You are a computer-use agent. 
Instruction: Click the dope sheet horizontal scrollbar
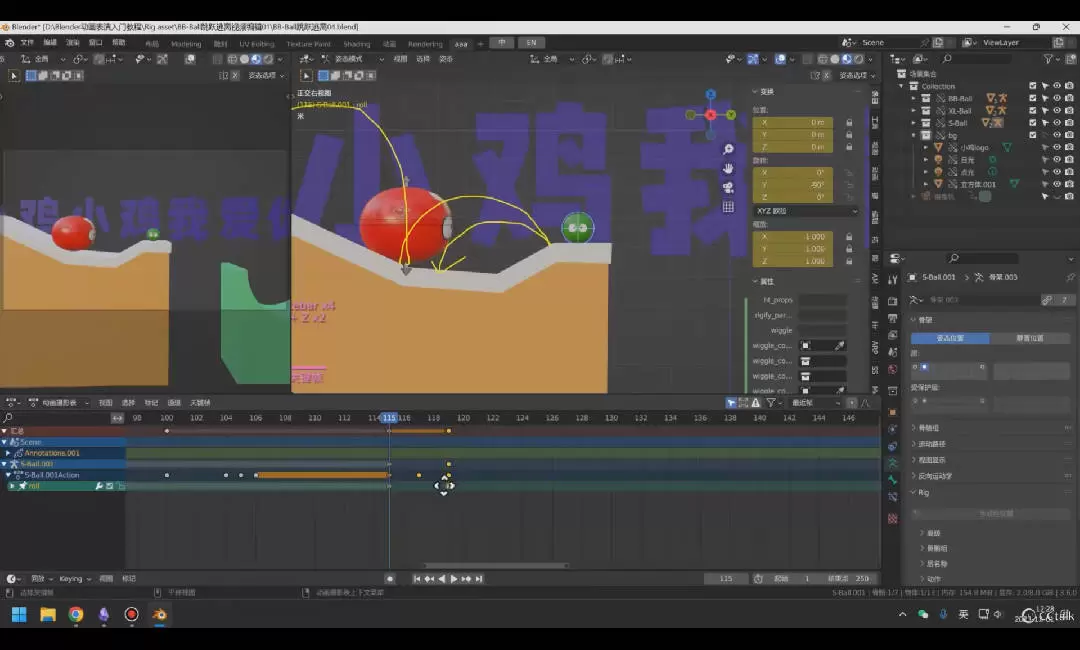pos(496,566)
